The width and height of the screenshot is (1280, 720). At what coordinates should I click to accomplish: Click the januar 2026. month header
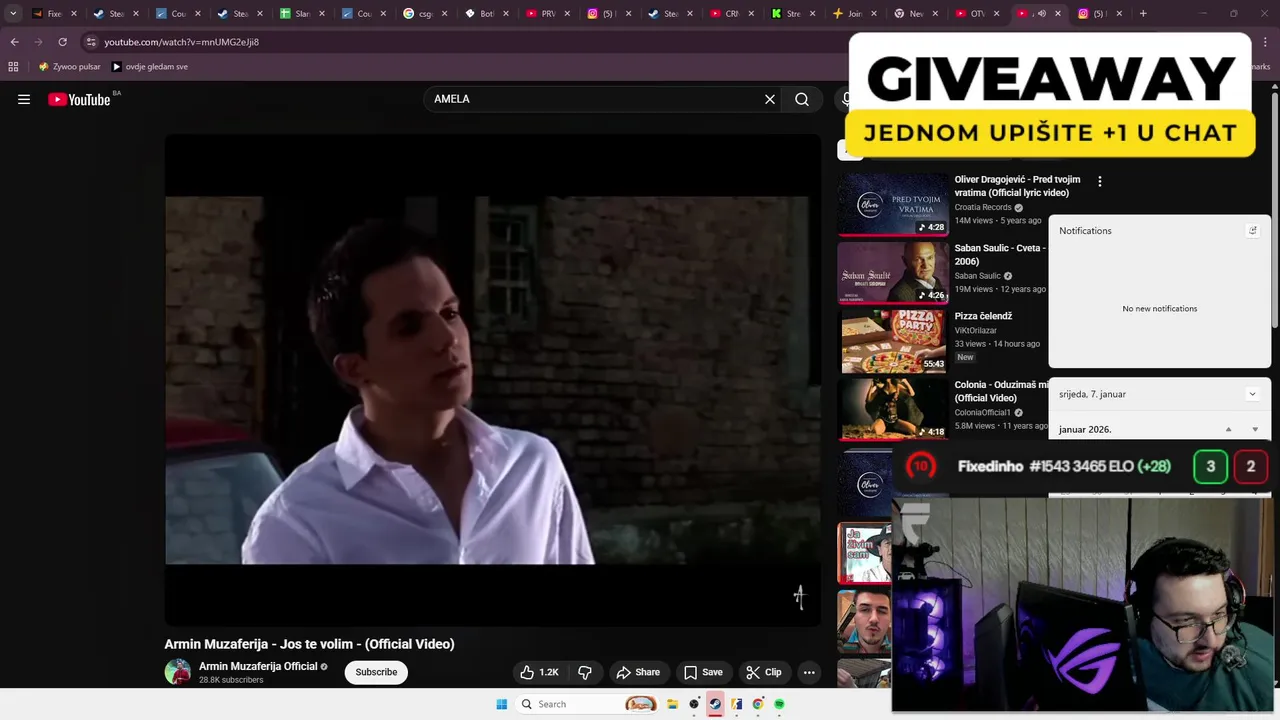[1085, 429]
